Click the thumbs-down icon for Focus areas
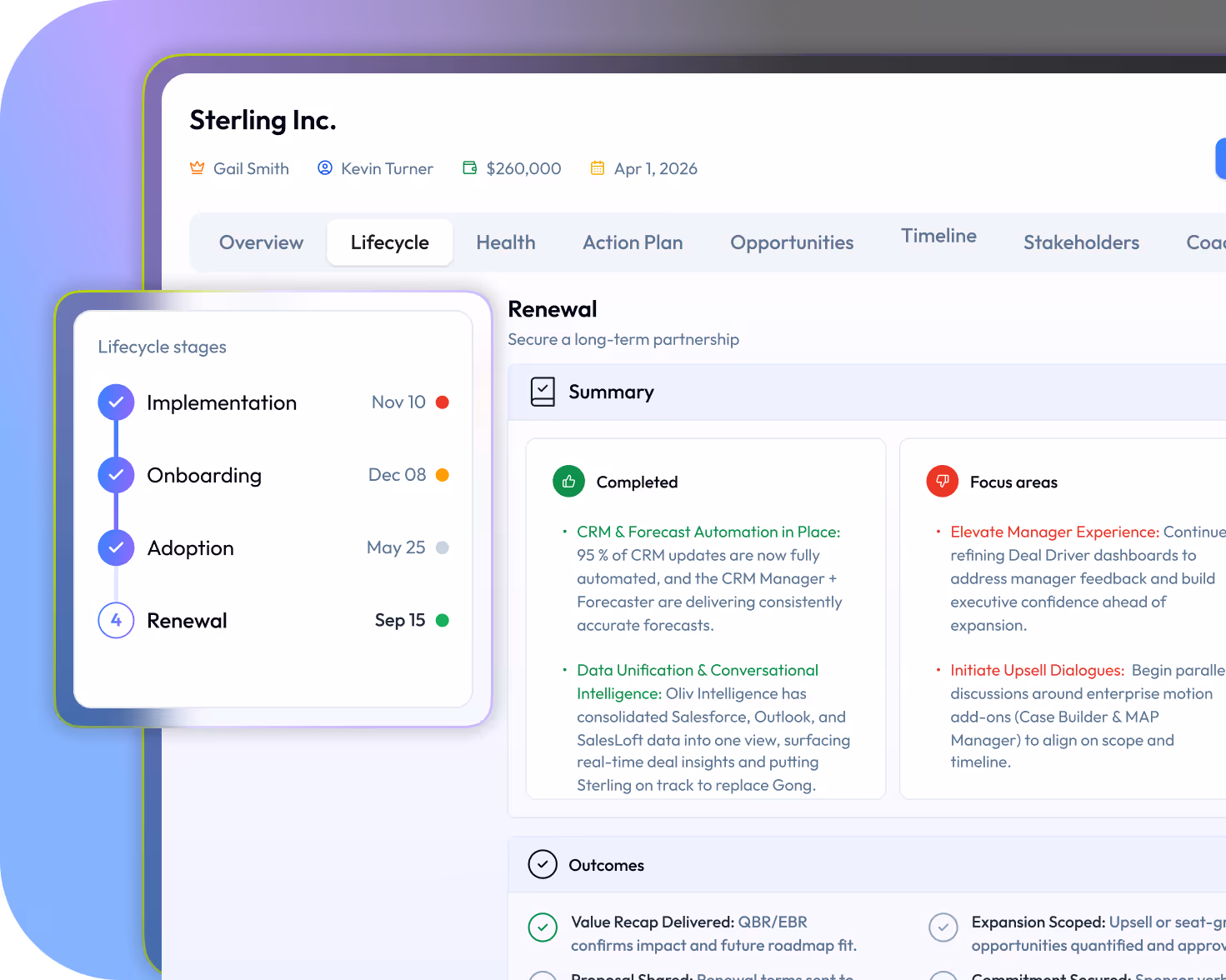The image size is (1226, 980). coord(942,481)
